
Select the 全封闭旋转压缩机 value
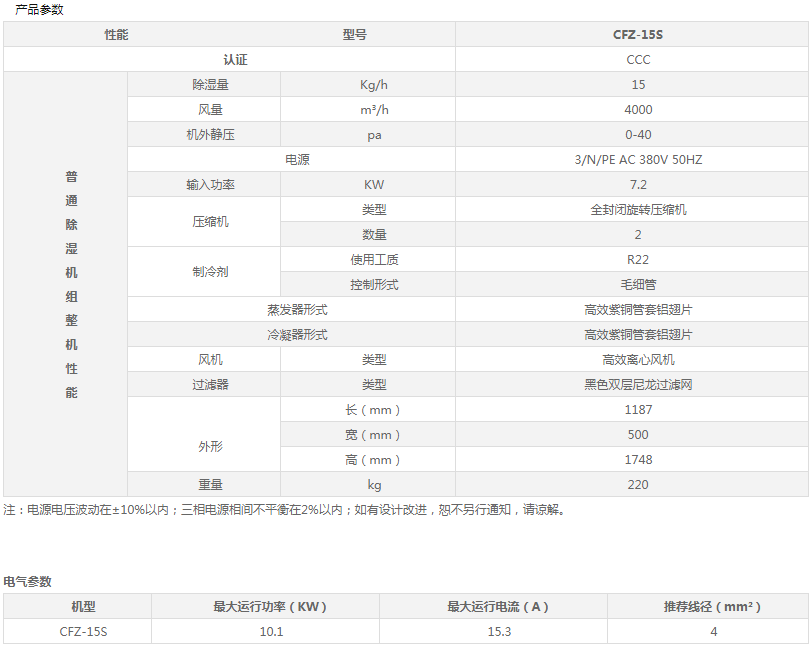[x=637, y=210]
